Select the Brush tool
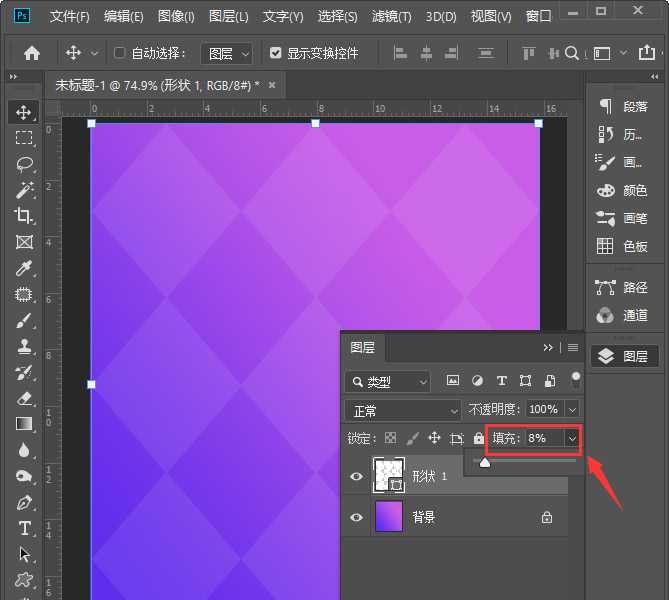669x600 pixels. [x=24, y=320]
